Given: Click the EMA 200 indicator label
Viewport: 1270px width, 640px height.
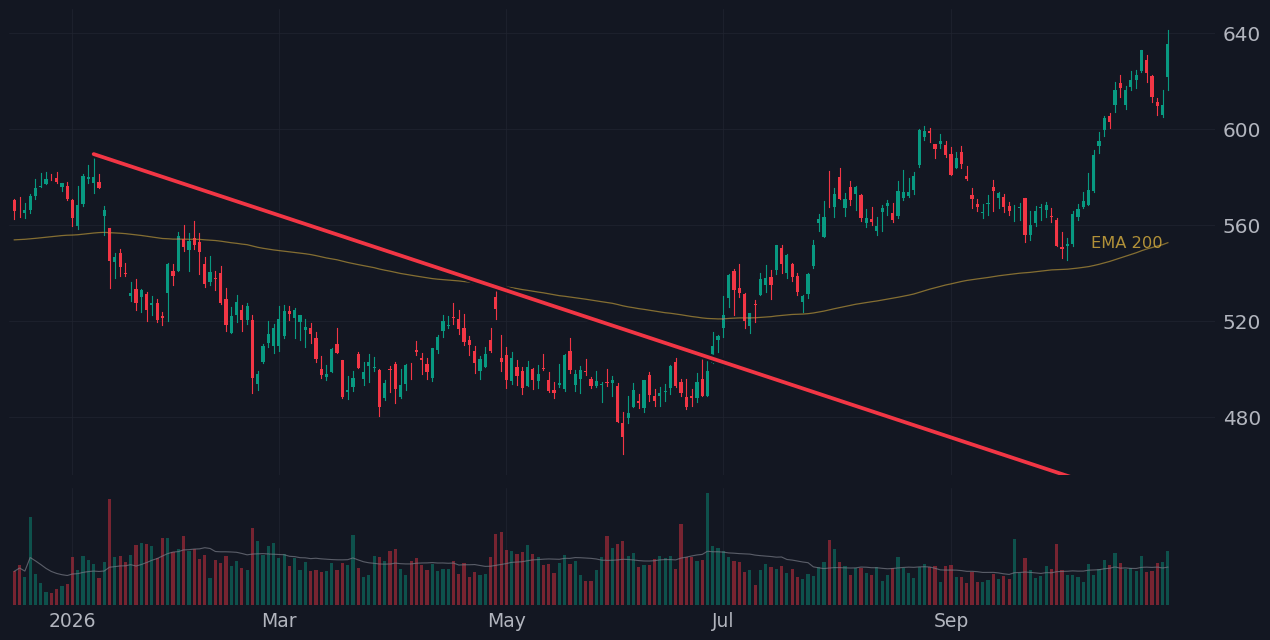Looking at the screenshot, I should [1126, 243].
